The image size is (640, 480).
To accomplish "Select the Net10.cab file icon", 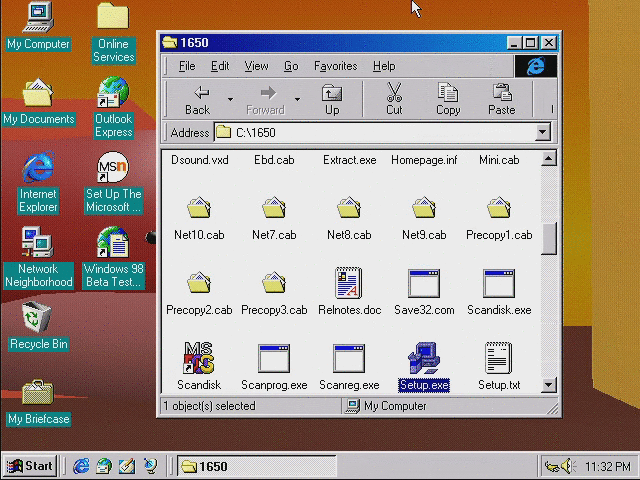I will click(x=199, y=207).
